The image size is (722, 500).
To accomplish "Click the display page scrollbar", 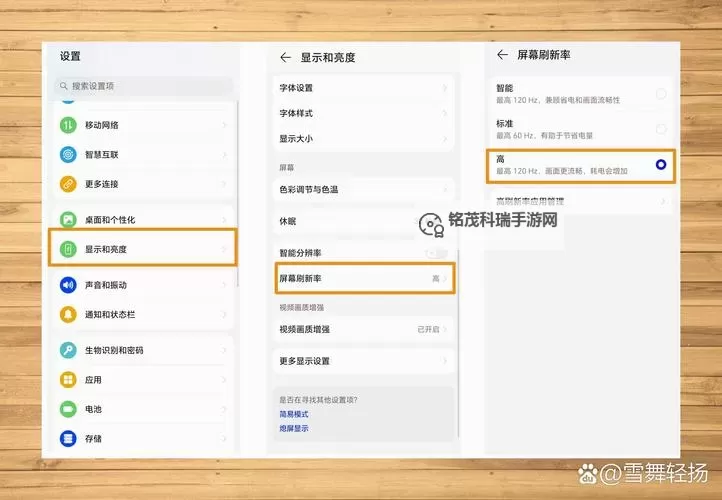I will [458, 343].
